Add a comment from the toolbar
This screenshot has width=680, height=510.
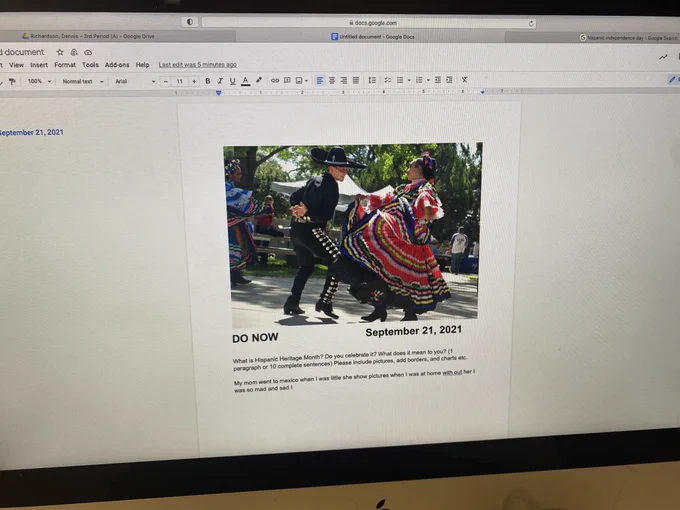tap(287, 80)
